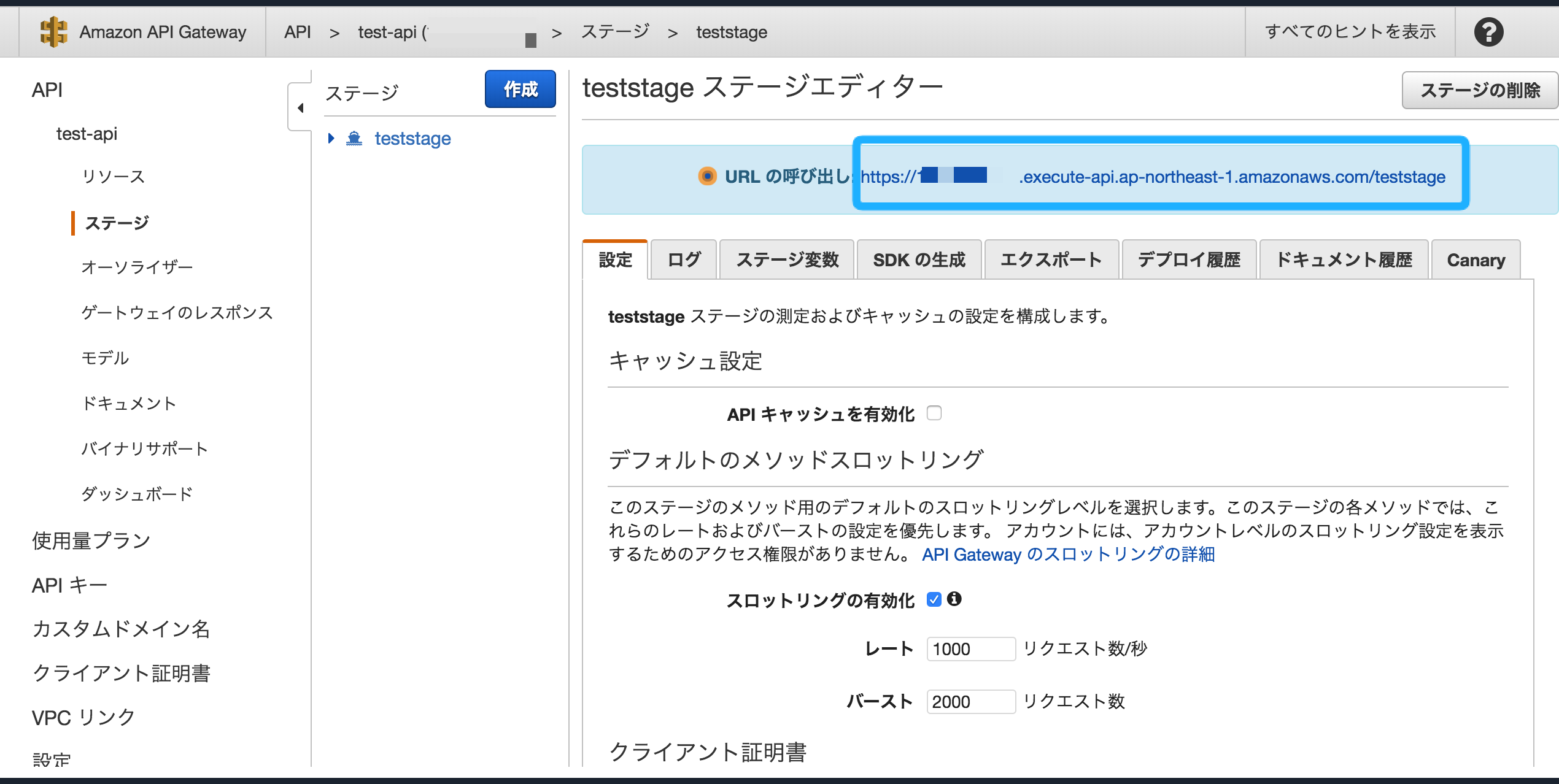Click the teststage stage icon
The height and width of the screenshot is (784, 1559).
354,139
